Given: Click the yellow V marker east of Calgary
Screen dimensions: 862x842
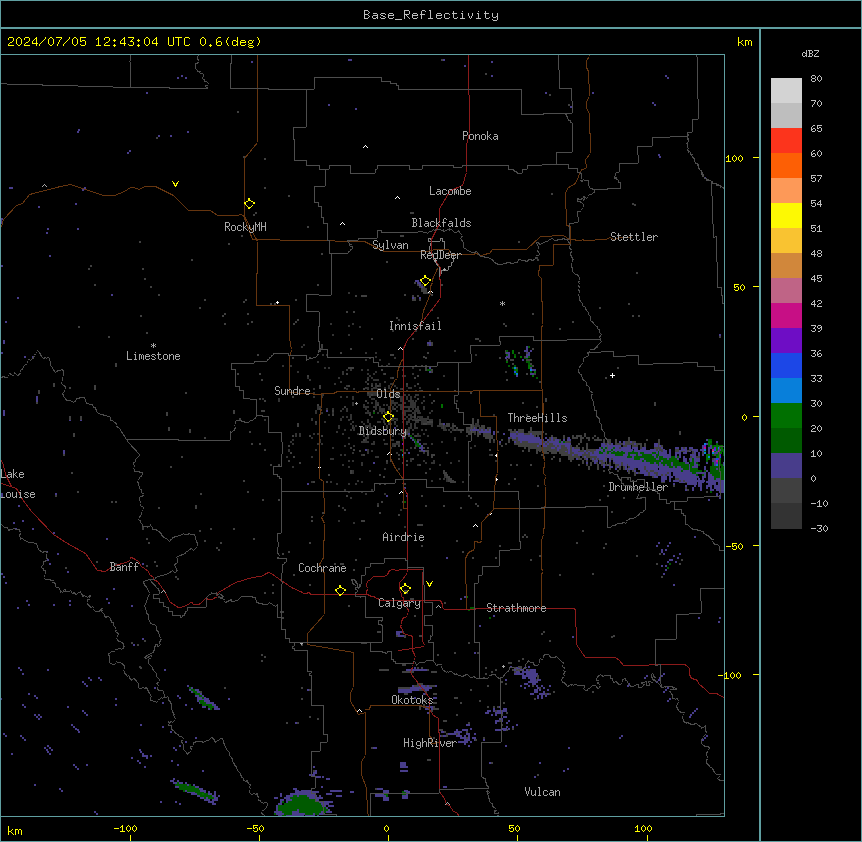Looking at the screenshot, I should pos(429,584).
